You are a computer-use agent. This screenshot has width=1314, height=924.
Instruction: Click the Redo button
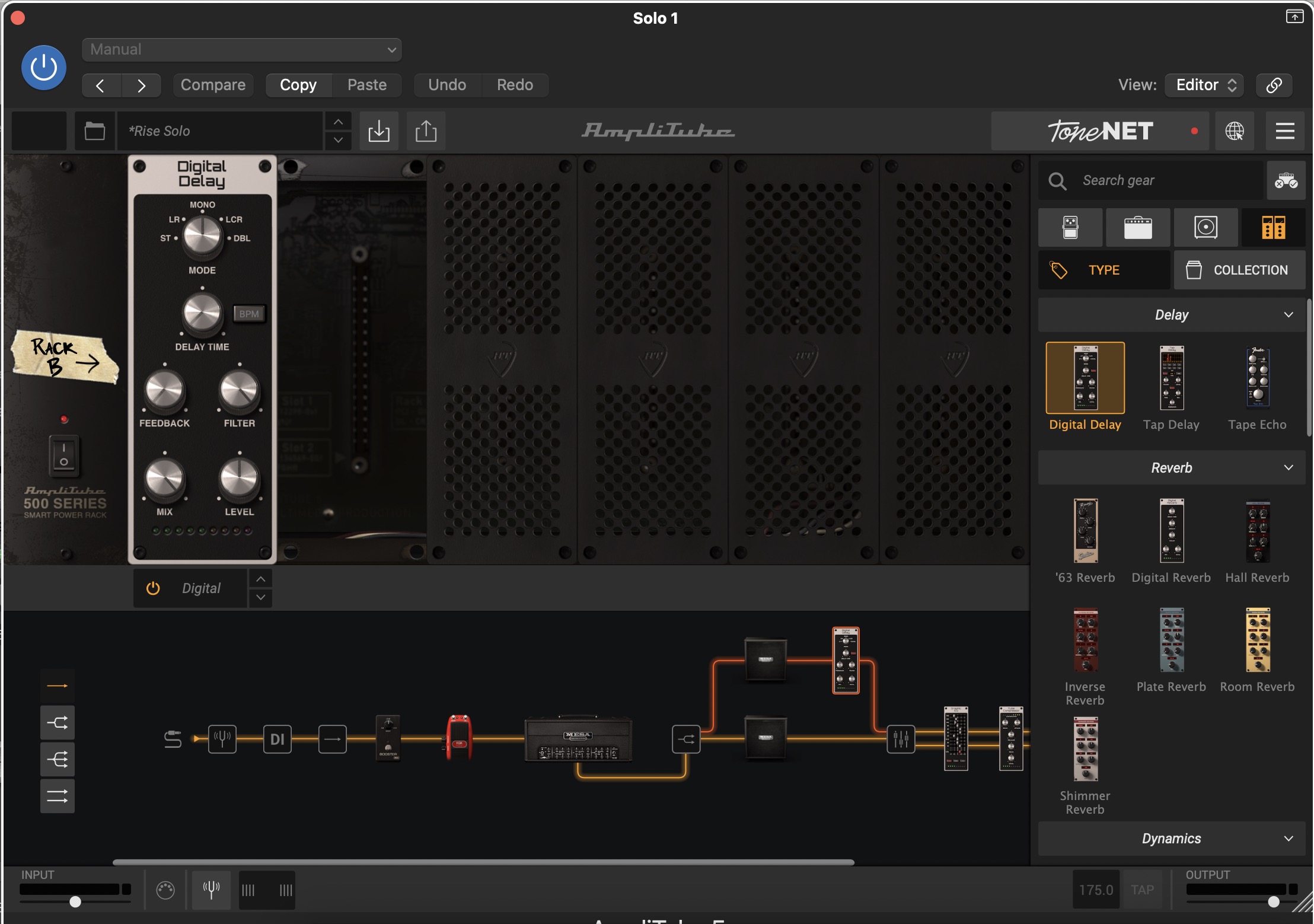tap(515, 85)
